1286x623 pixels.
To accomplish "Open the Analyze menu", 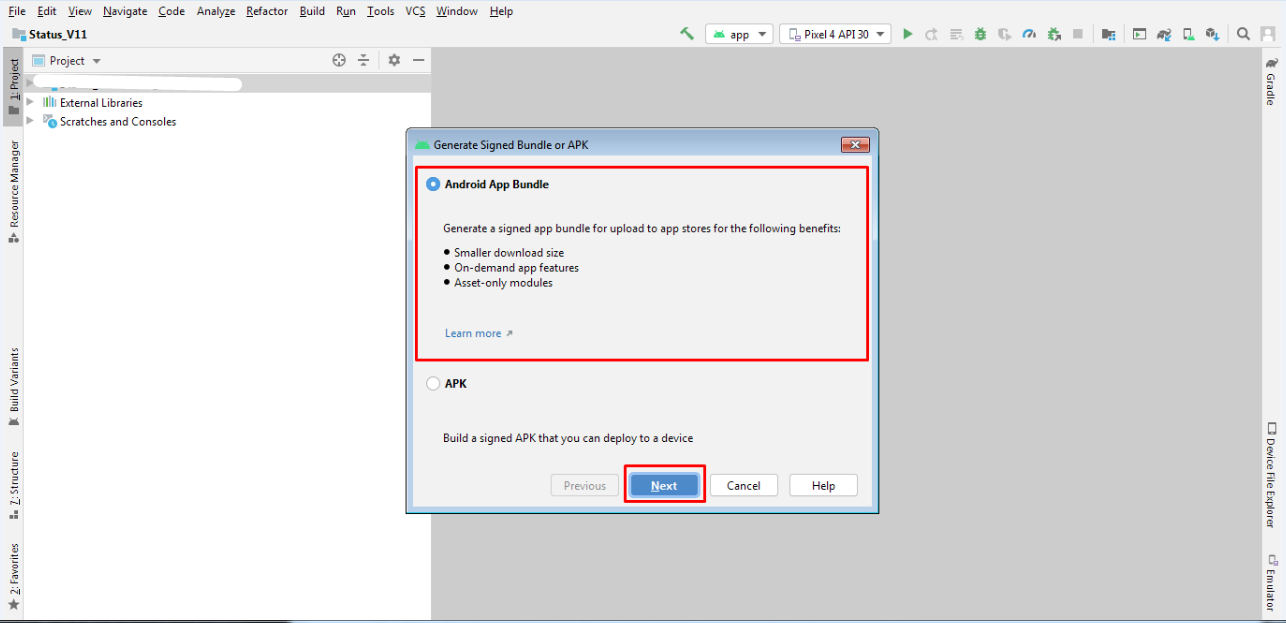I will (x=216, y=11).
